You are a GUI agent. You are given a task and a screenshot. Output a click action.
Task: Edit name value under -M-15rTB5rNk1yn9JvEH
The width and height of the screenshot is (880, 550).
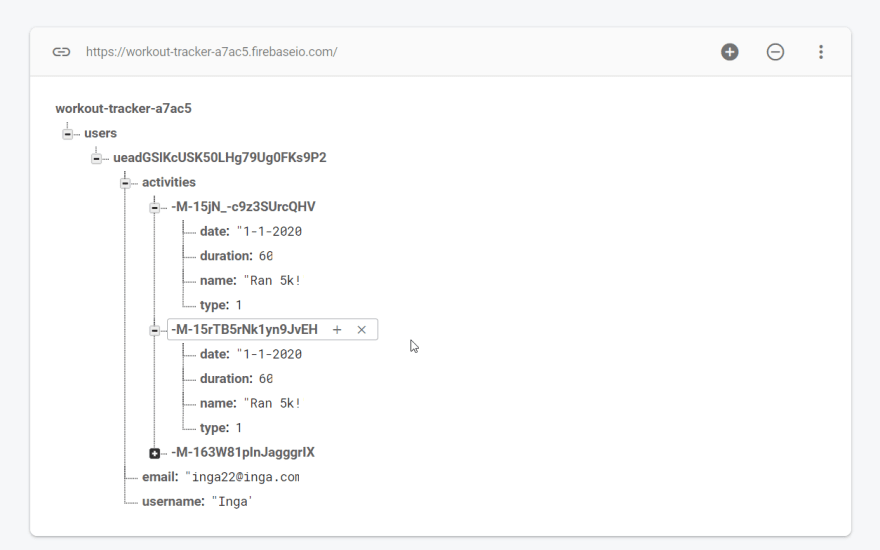(272, 404)
